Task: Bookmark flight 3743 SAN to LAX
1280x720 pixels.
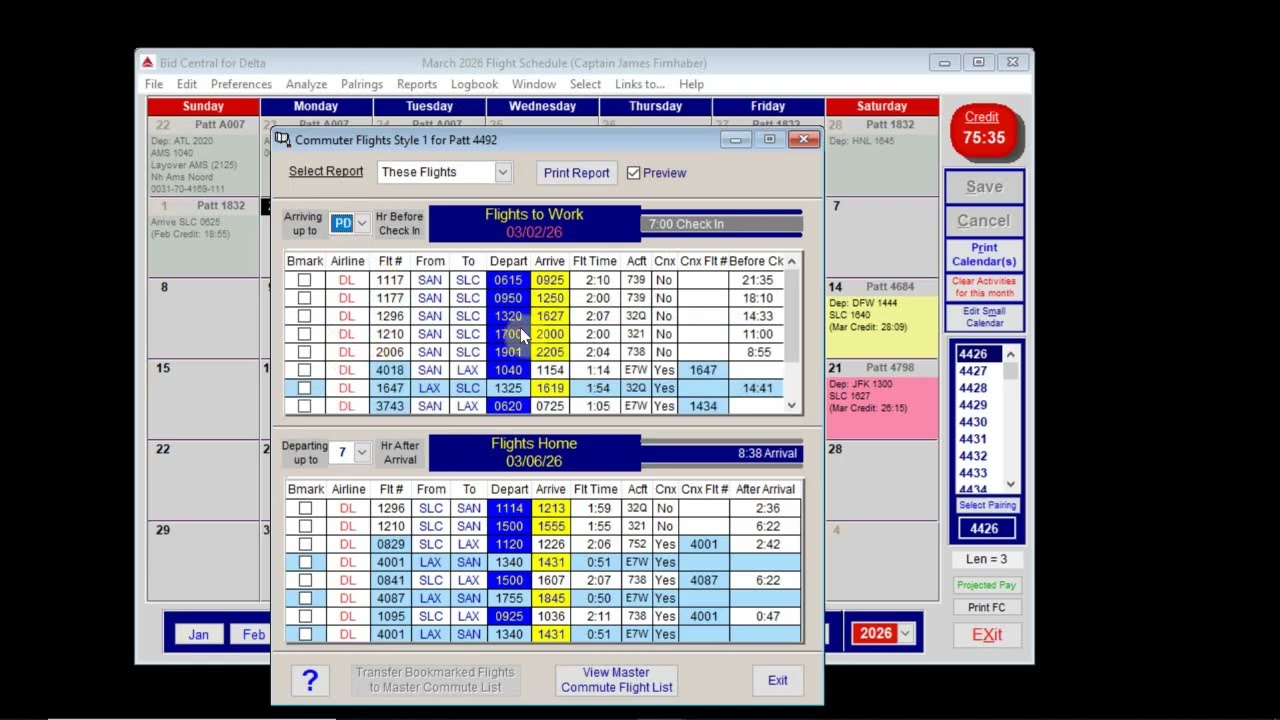Action: (x=304, y=406)
